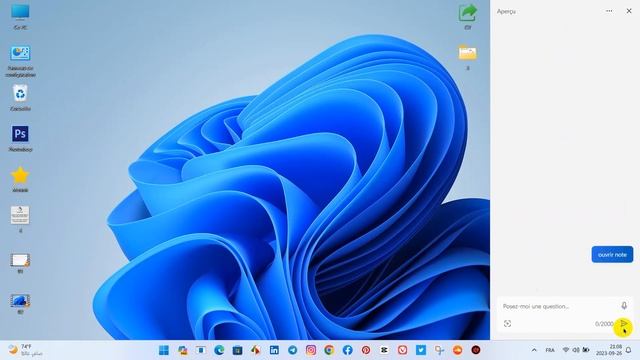
Task: Open the Photoshop desktop shortcut
Action: (20, 138)
